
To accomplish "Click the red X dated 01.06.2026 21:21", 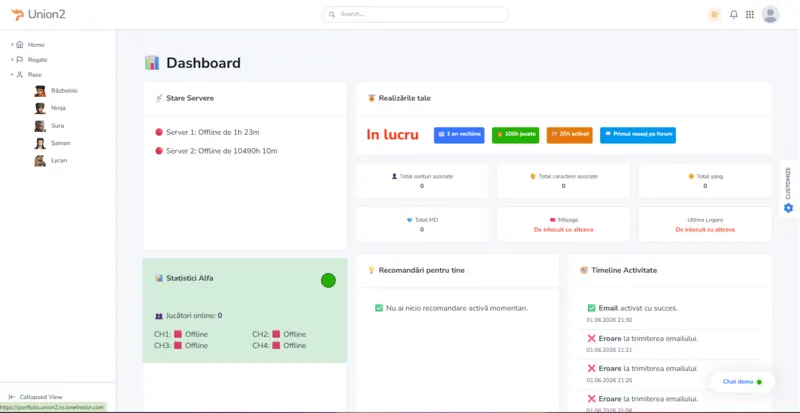I will point(591,338).
